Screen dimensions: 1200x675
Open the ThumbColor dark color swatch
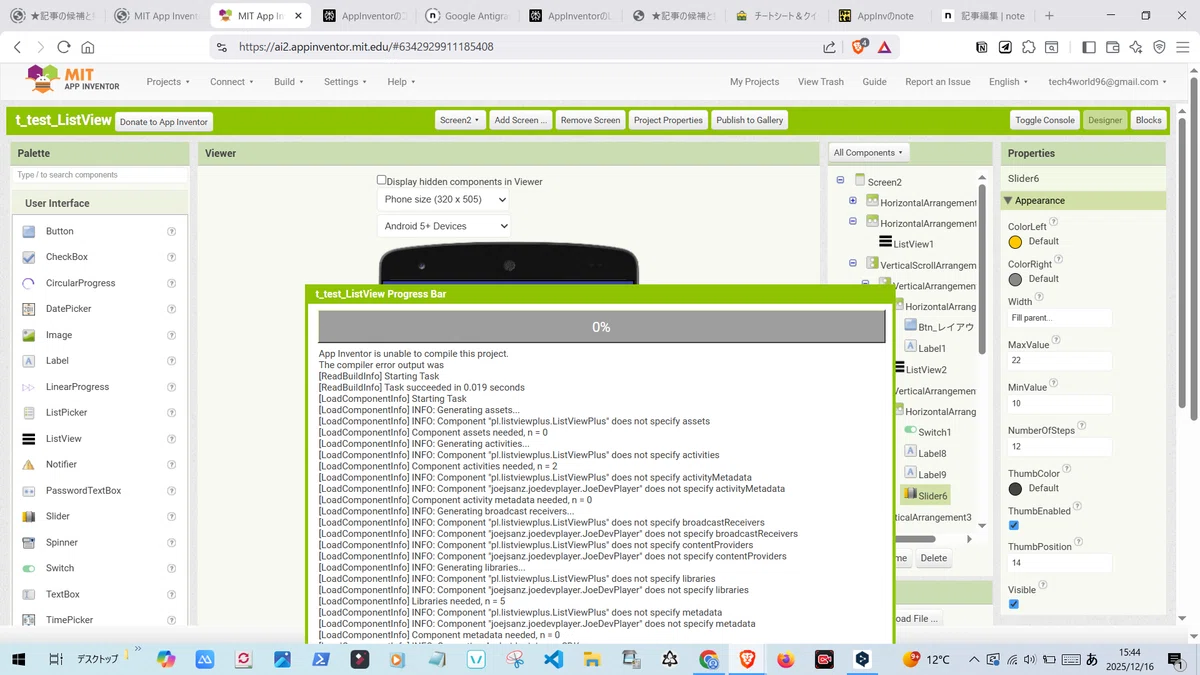1016,489
